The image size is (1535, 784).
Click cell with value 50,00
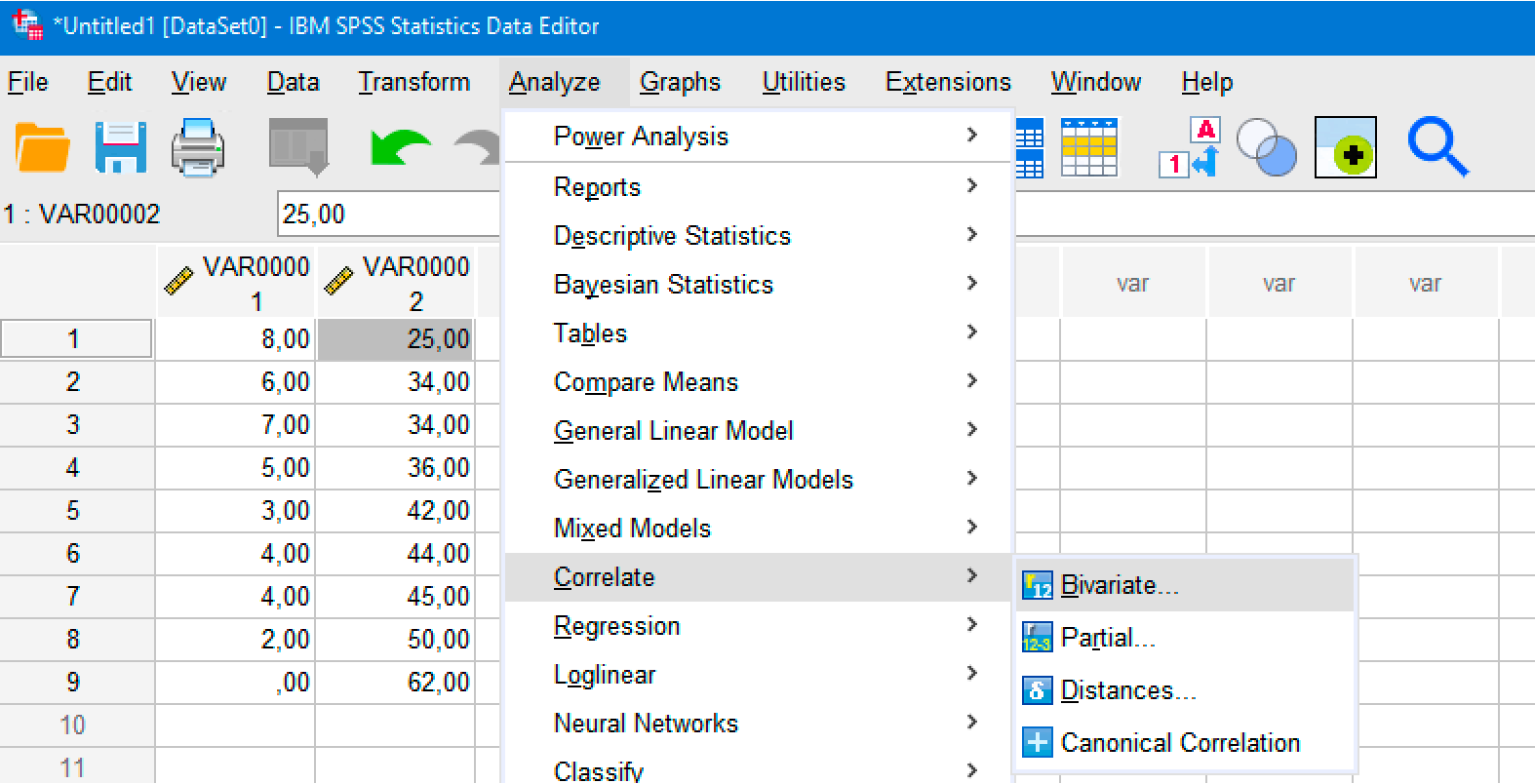point(395,640)
